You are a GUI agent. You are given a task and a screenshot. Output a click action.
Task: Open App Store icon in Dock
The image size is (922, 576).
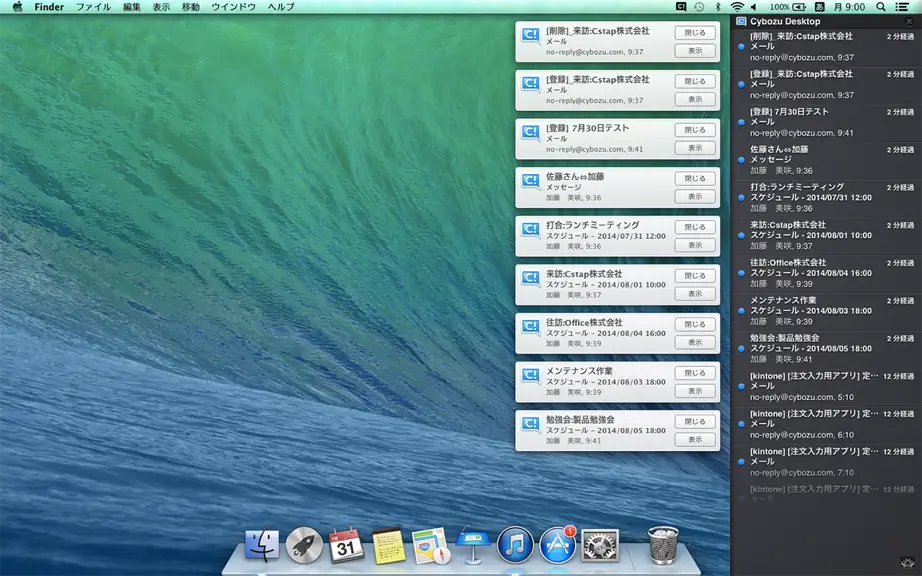tap(557, 545)
